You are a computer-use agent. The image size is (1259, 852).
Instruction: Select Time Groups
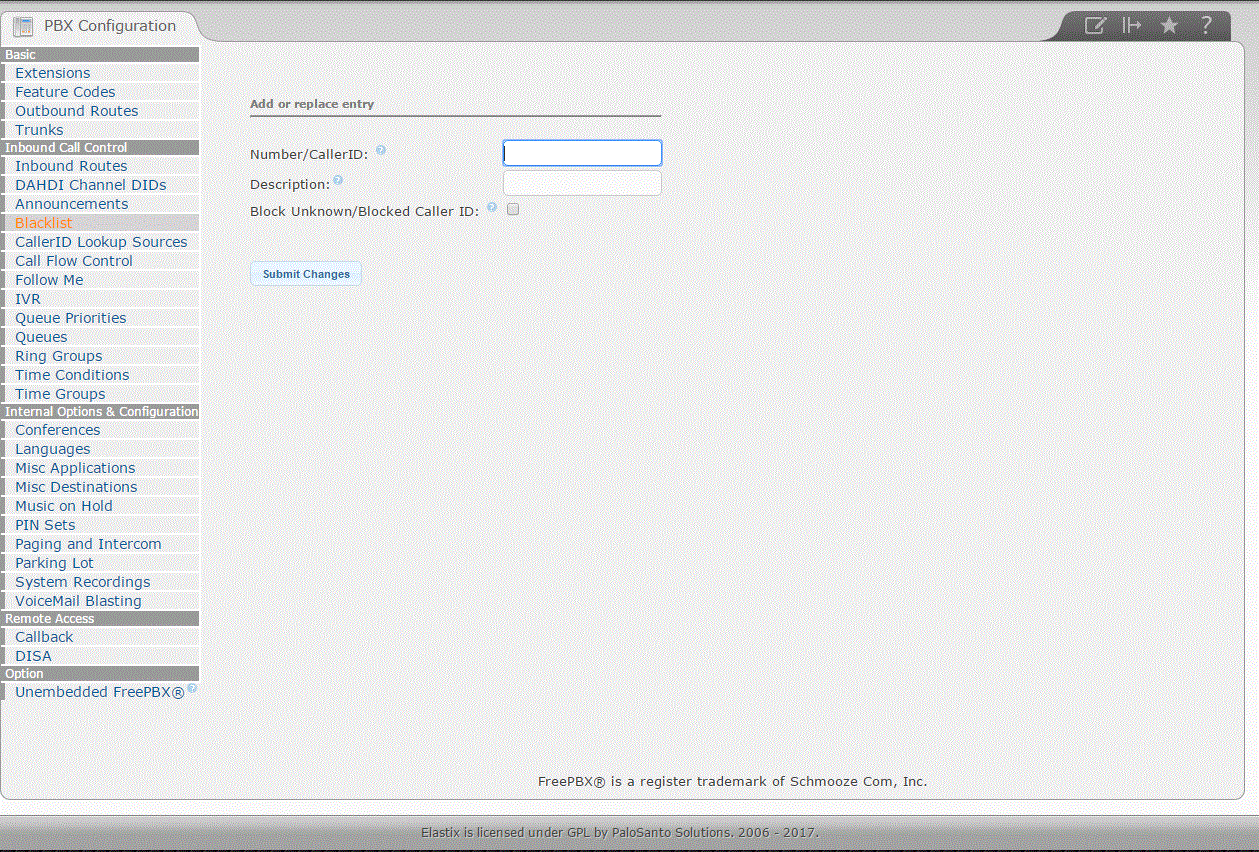point(60,394)
